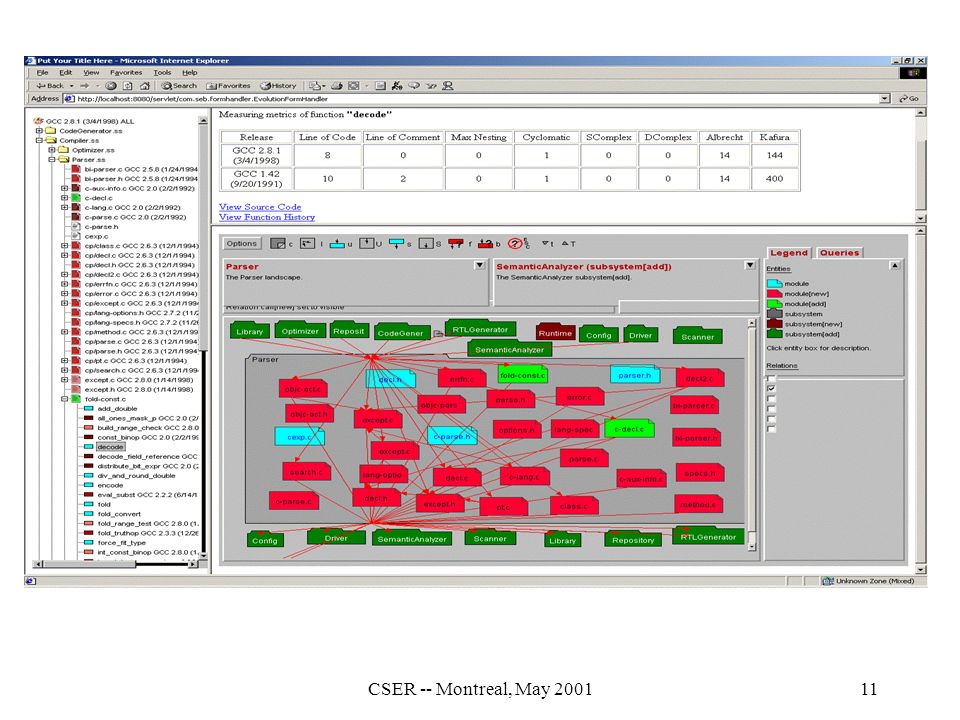Viewport: 960px width, 720px height.
Task: Open the History toolbar button
Action: pos(279,86)
